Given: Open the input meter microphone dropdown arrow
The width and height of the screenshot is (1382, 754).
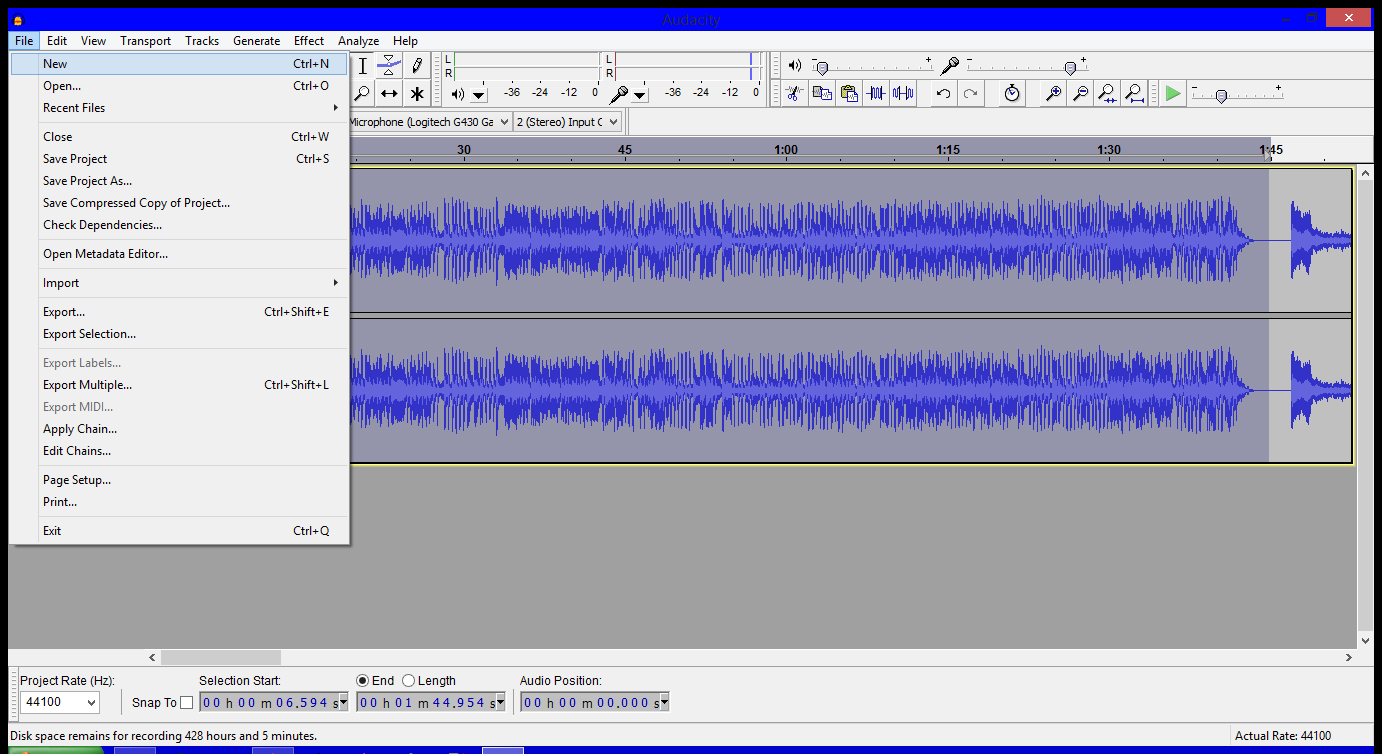Looking at the screenshot, I should [640, 95].
